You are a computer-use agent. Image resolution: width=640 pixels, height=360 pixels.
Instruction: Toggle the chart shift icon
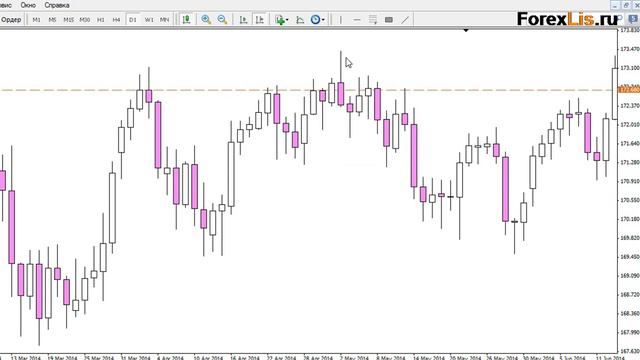(259, 20)
